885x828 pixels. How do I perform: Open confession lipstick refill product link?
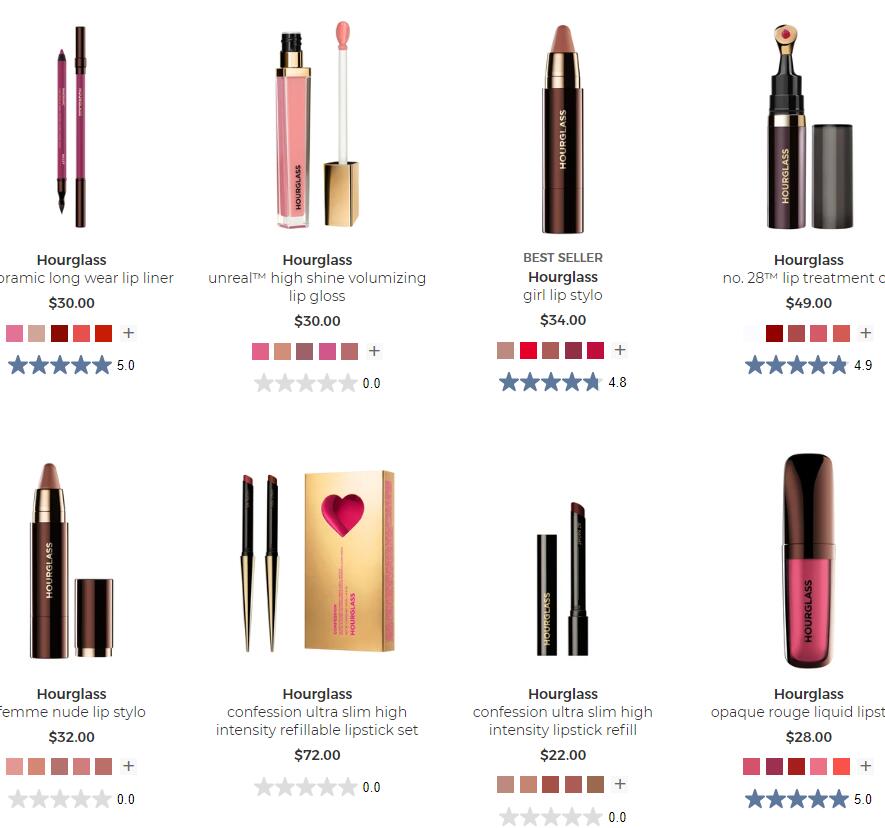point(563,721)
